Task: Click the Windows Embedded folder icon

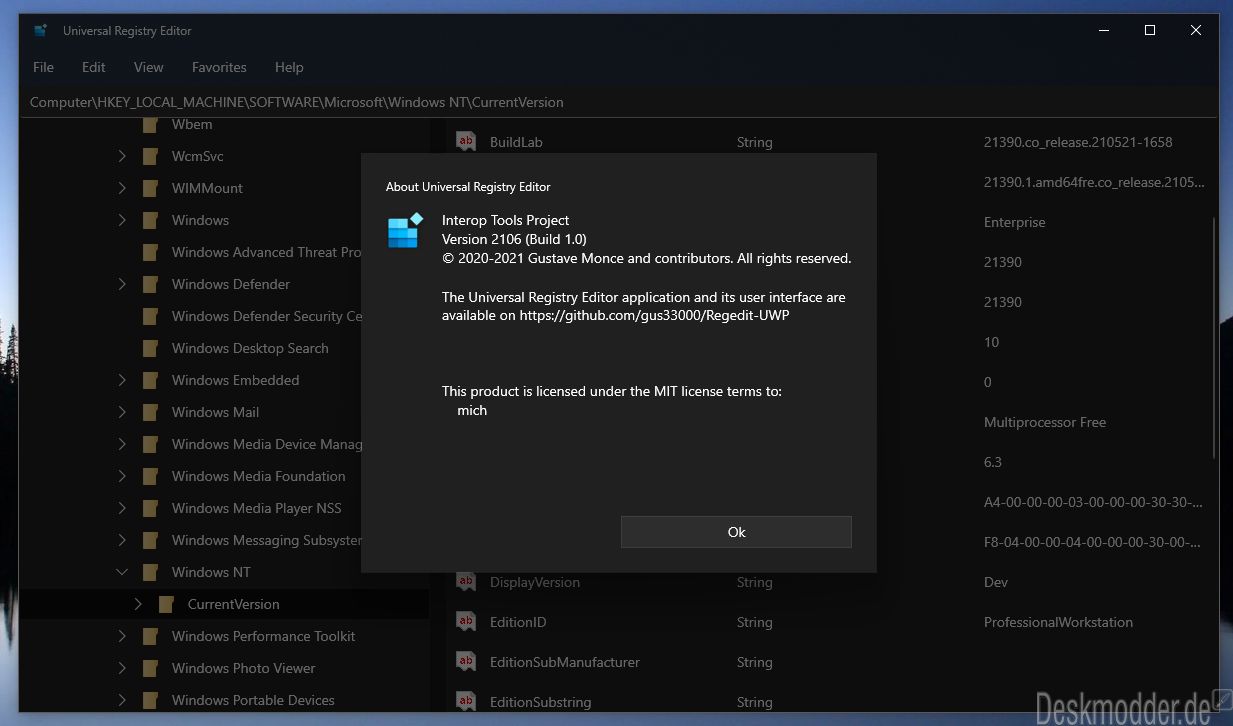Action: pos(150,381)
